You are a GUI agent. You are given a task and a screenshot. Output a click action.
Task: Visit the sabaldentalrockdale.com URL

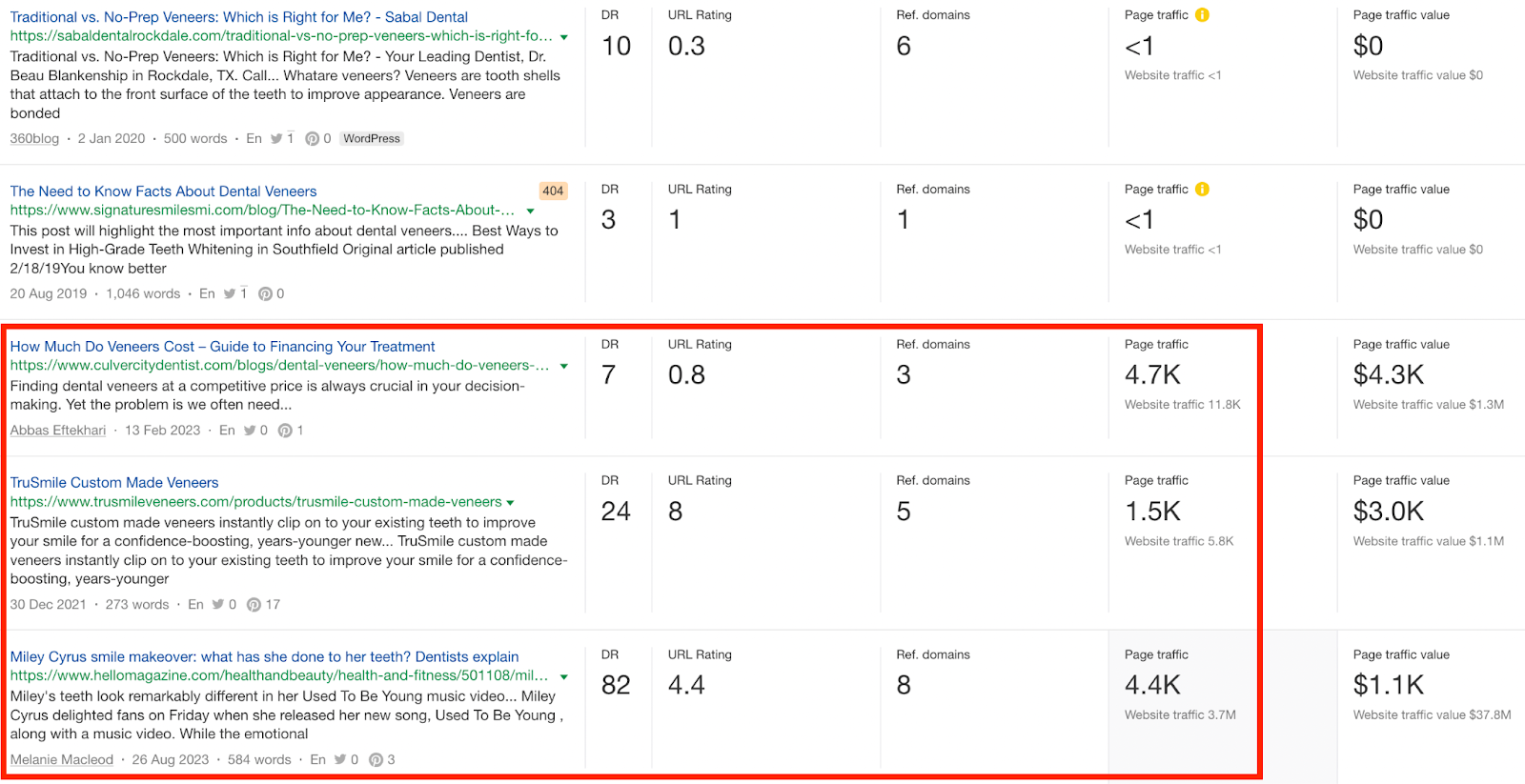(281, 36)
